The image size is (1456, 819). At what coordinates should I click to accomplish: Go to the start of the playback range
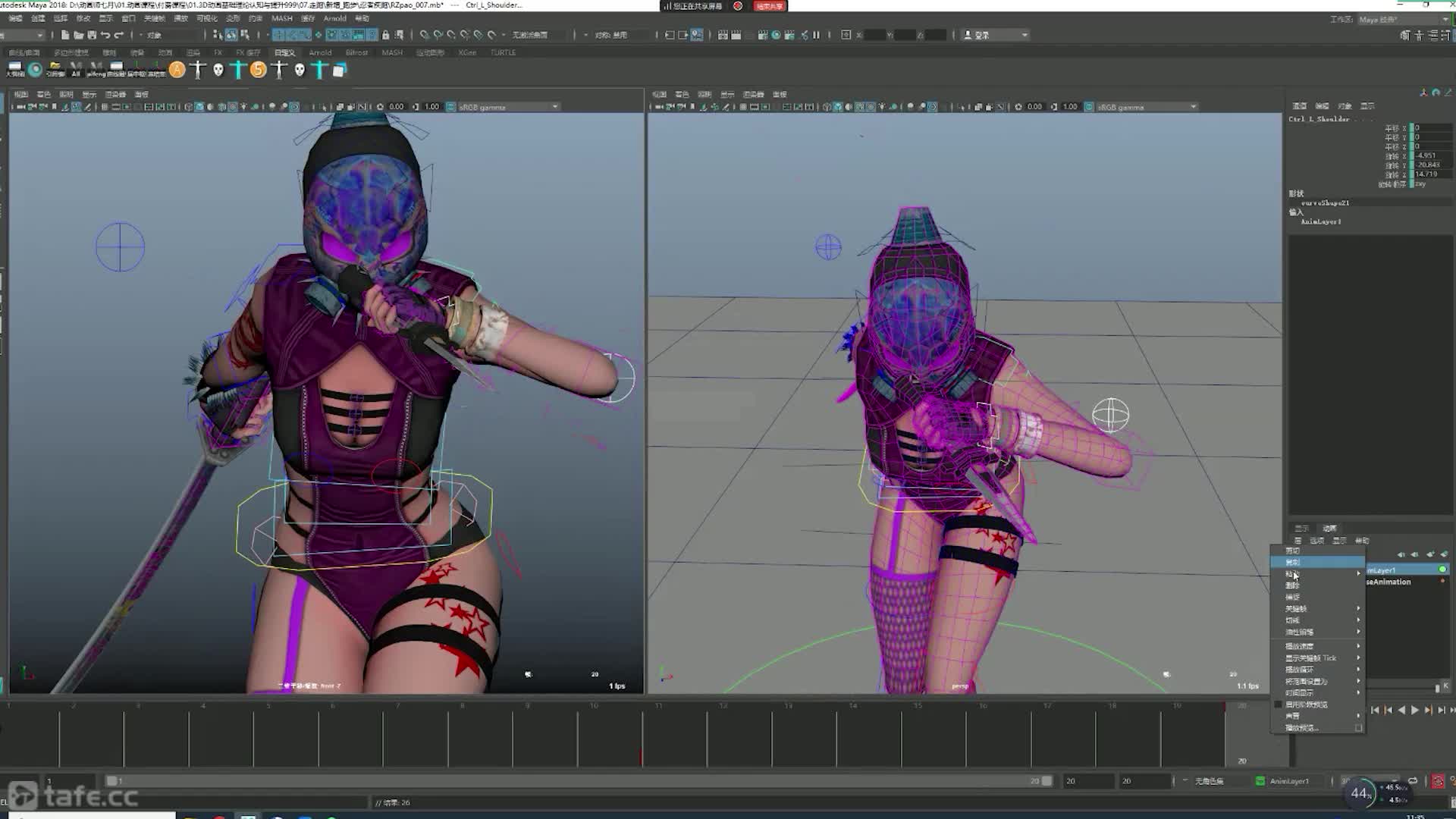coord(1375,710)
